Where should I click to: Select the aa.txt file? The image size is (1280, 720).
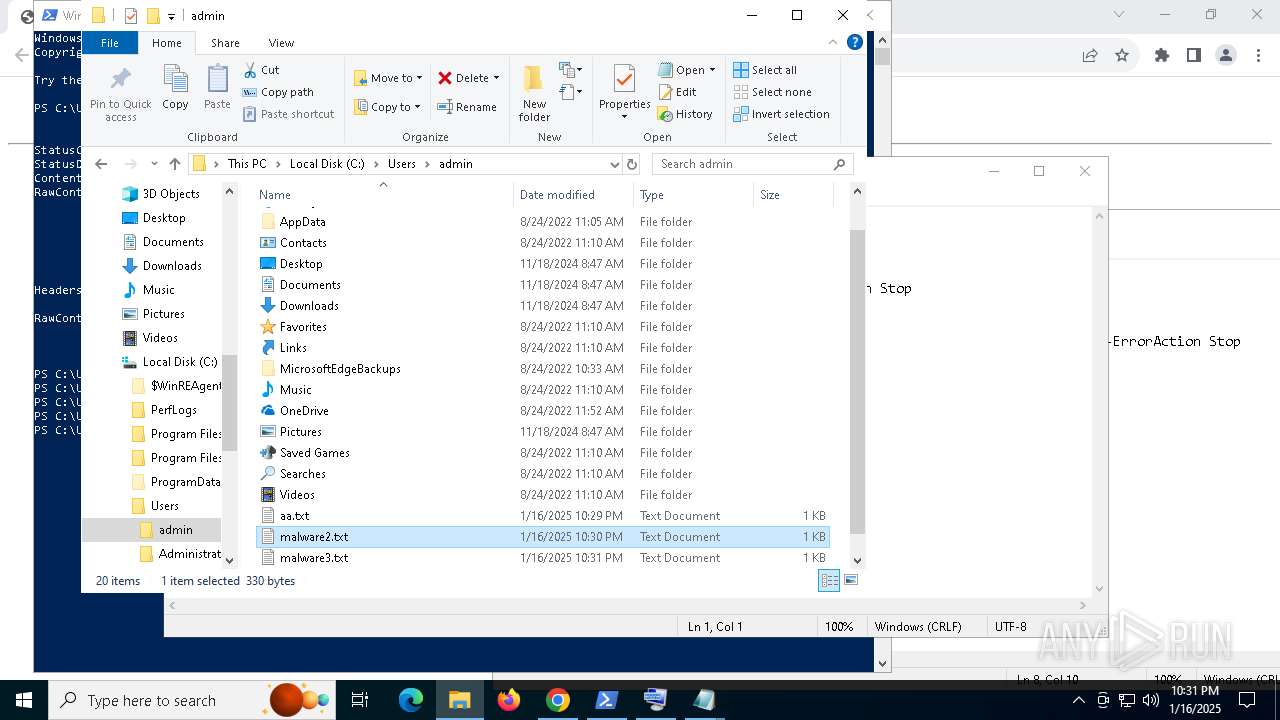click(x=543, y=516)
